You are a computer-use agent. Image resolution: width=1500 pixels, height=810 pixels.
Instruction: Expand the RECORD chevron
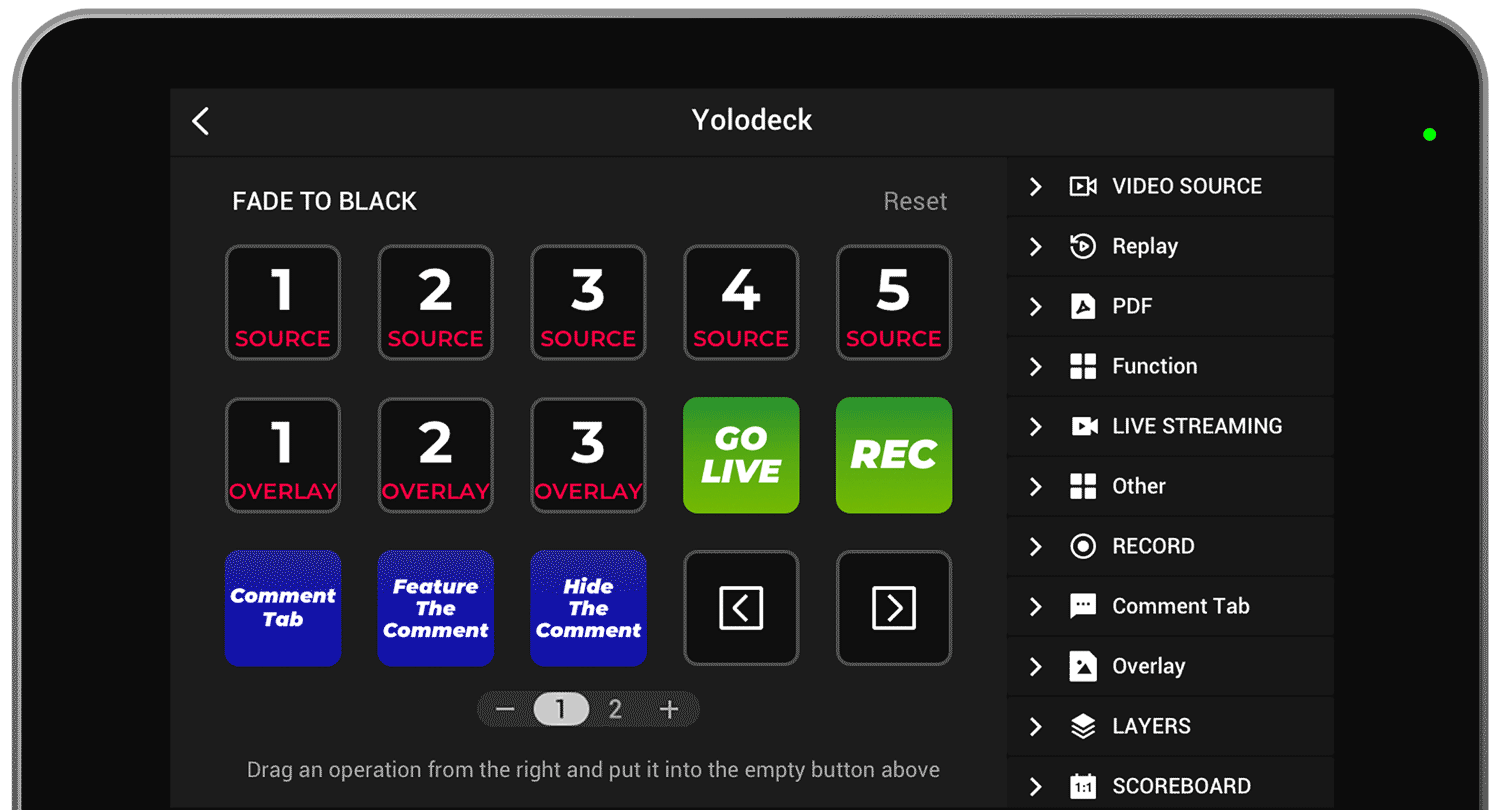1036,546
